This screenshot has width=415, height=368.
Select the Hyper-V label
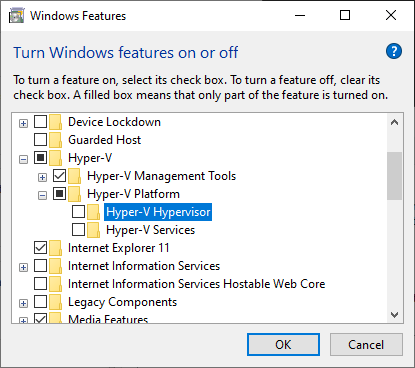pos(90,158)
